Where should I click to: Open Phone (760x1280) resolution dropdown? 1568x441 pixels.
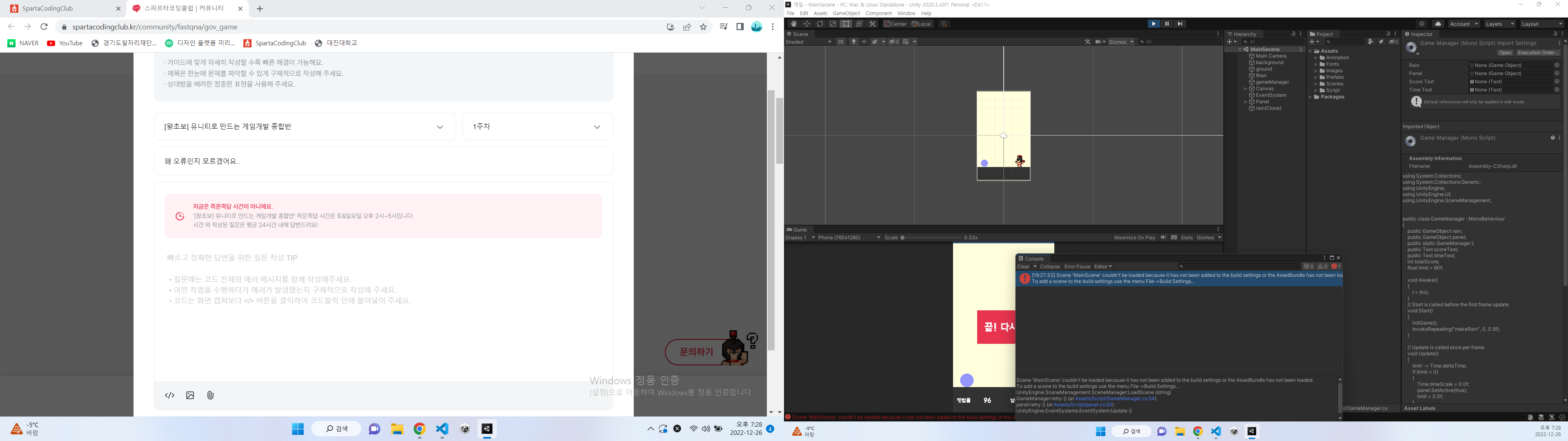849,238
